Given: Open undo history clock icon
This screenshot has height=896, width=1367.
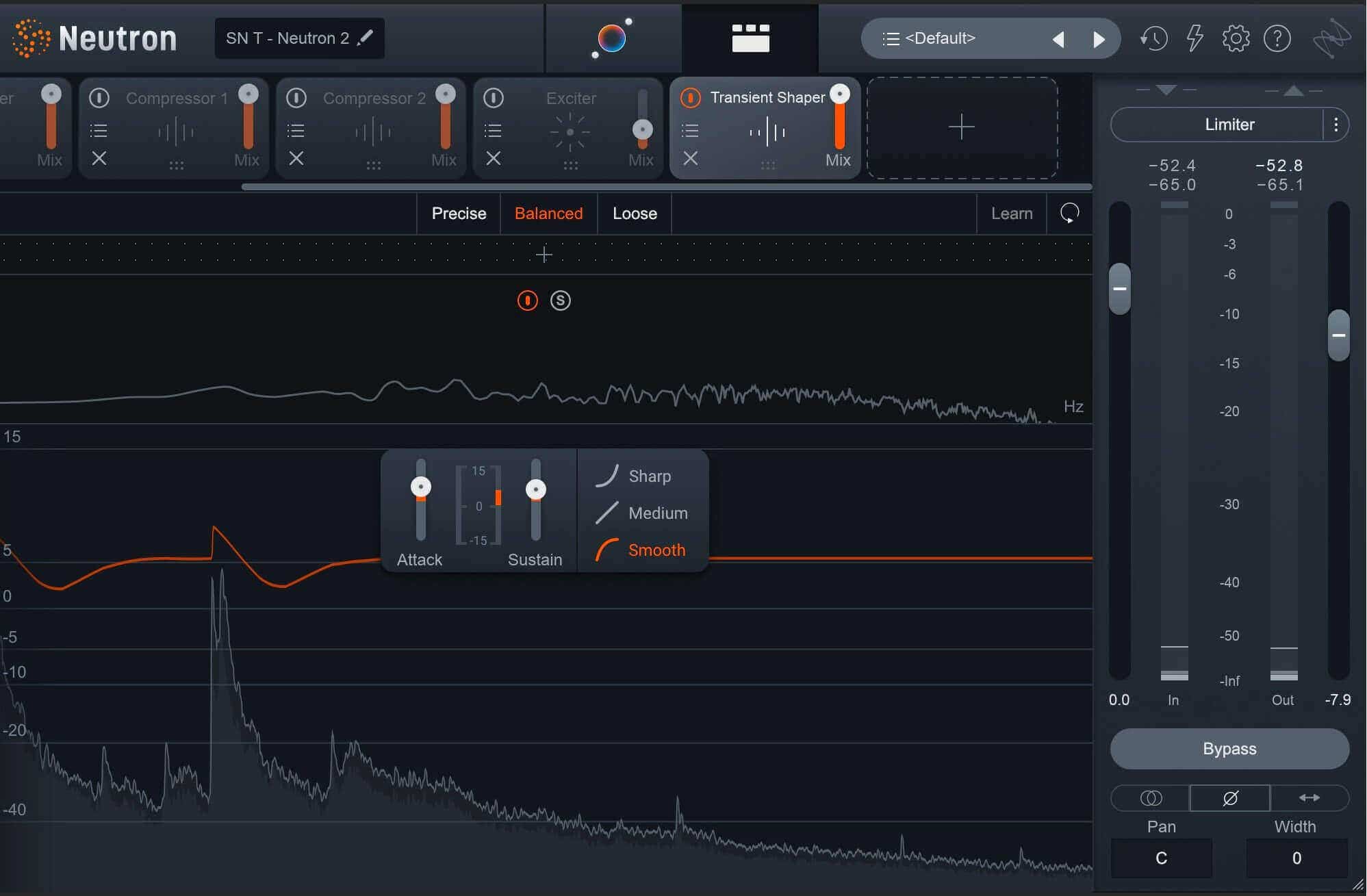Looking at the screenshot, I should tap(1153, 38).
